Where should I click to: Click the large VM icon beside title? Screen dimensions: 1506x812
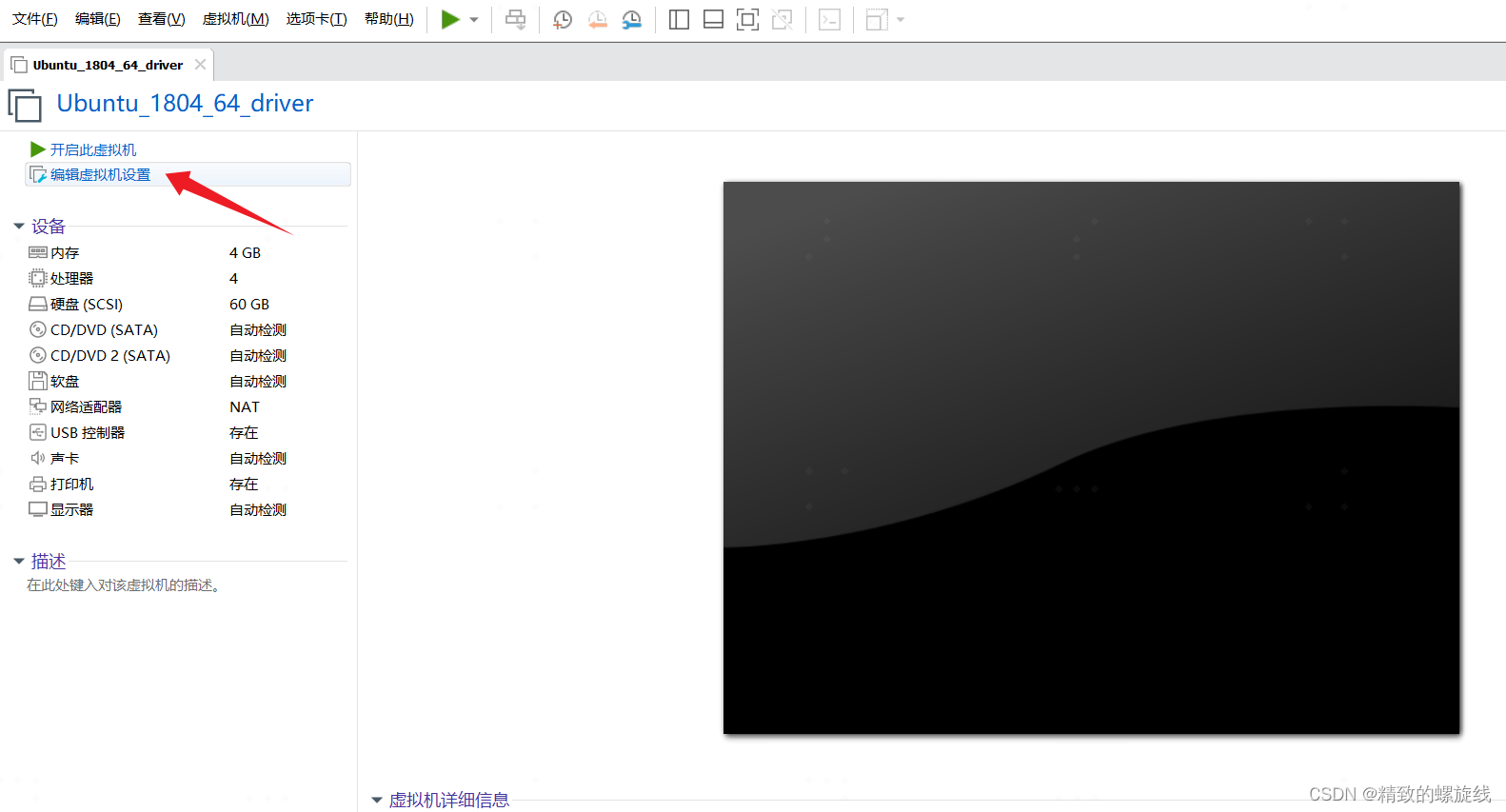pos(26,105)
